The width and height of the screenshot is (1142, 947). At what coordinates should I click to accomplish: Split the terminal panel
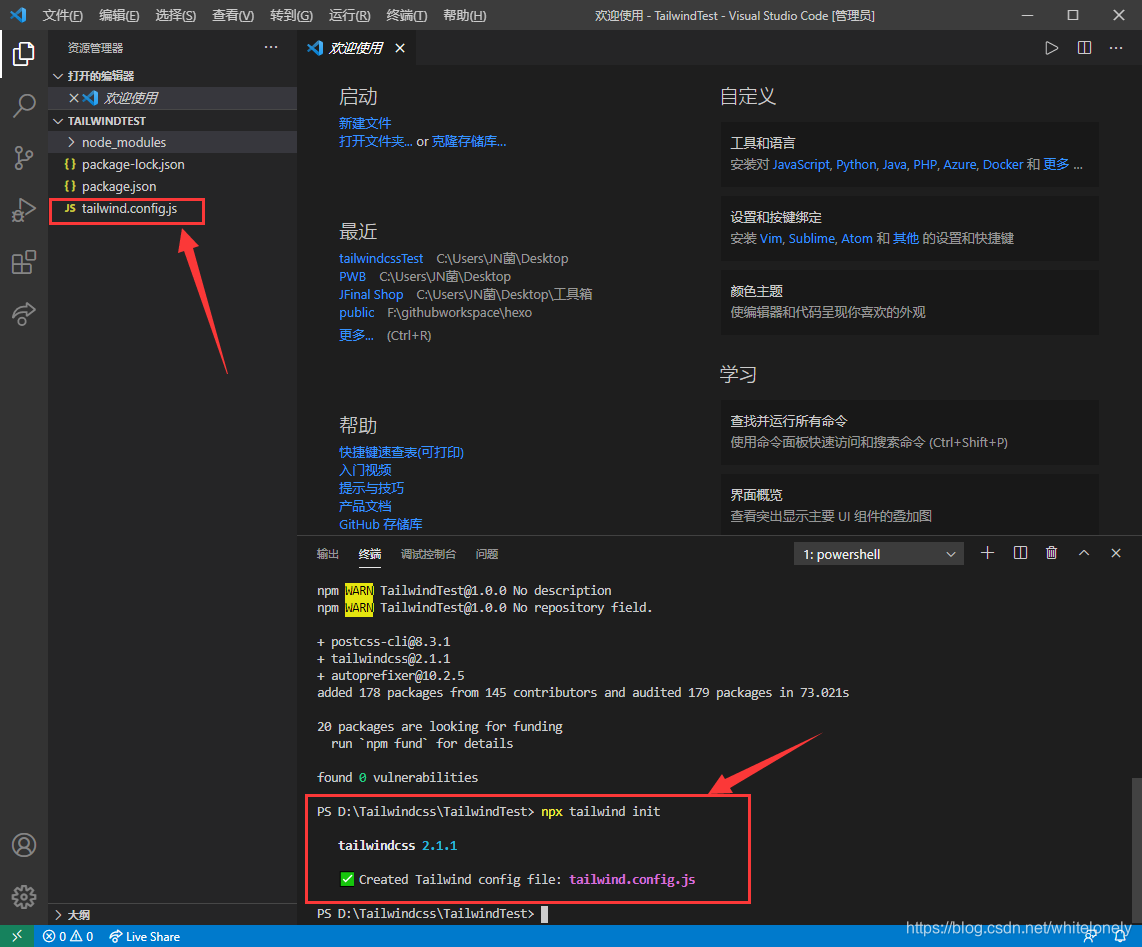click(1020, 553)
